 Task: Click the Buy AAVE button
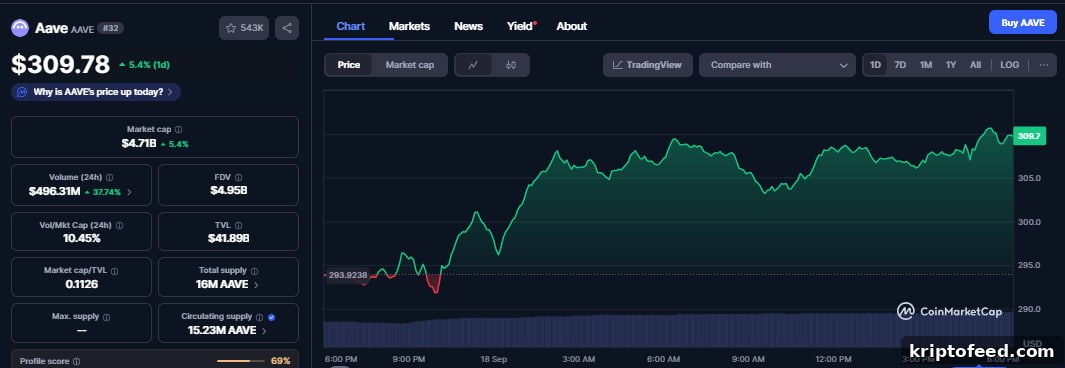point(1022,22)
